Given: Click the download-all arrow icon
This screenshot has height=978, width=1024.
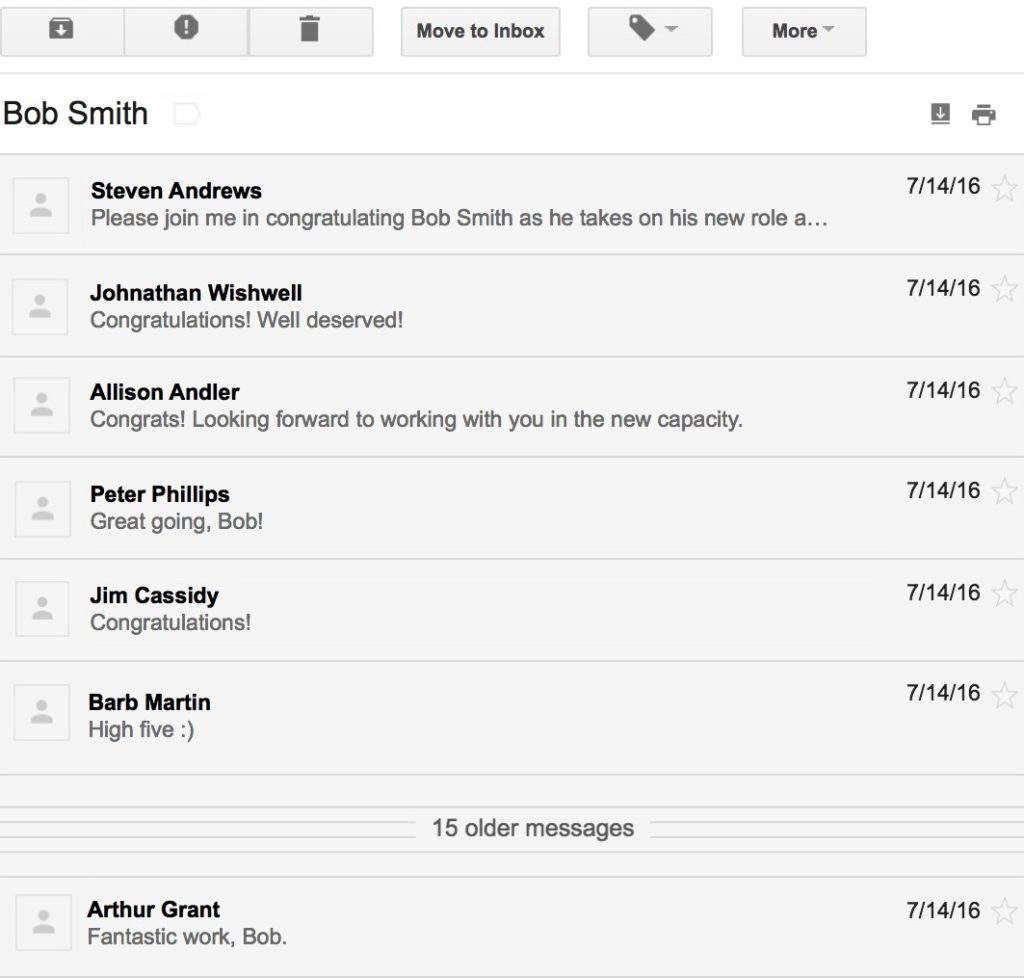Looking at the screenshot, I should 940,114.
